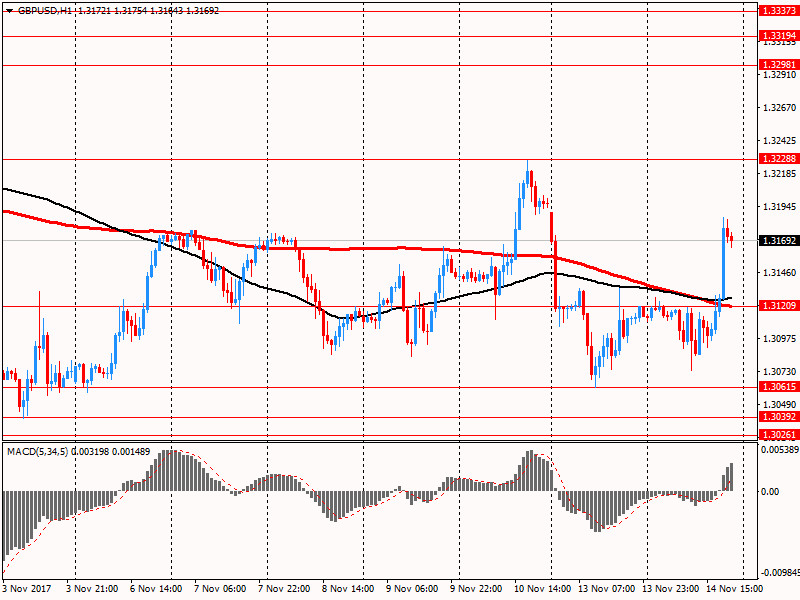
Task: Click the 13 Nov 07:00 time label
Action: tap(606, 589)
